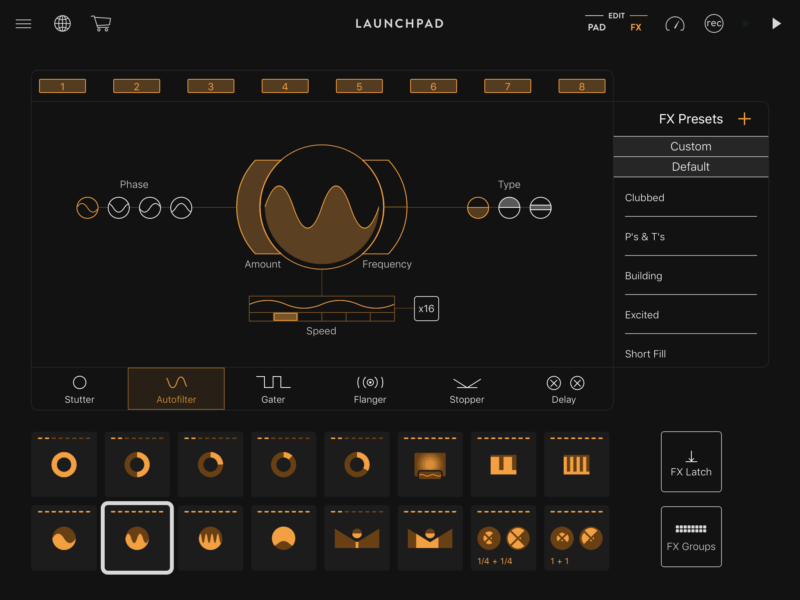Switch to PAD edit mode

click(x=596, y=27)
